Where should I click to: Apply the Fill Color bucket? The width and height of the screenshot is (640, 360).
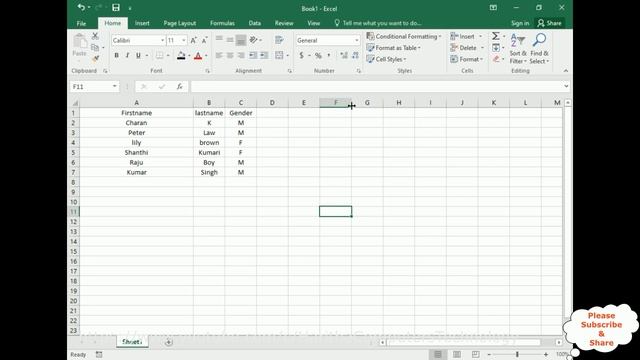[181, 56]
